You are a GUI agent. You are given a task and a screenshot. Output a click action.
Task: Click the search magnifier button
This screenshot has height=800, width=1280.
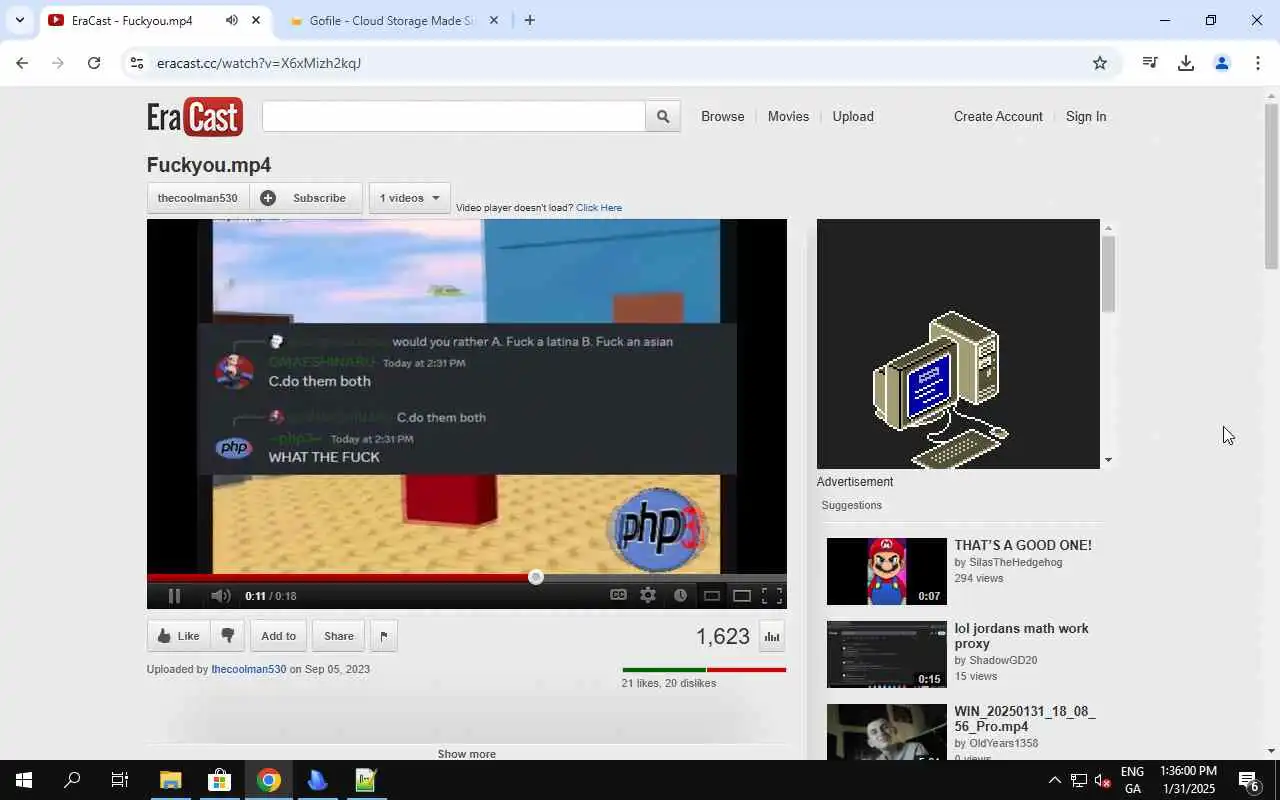pos(663,117)
